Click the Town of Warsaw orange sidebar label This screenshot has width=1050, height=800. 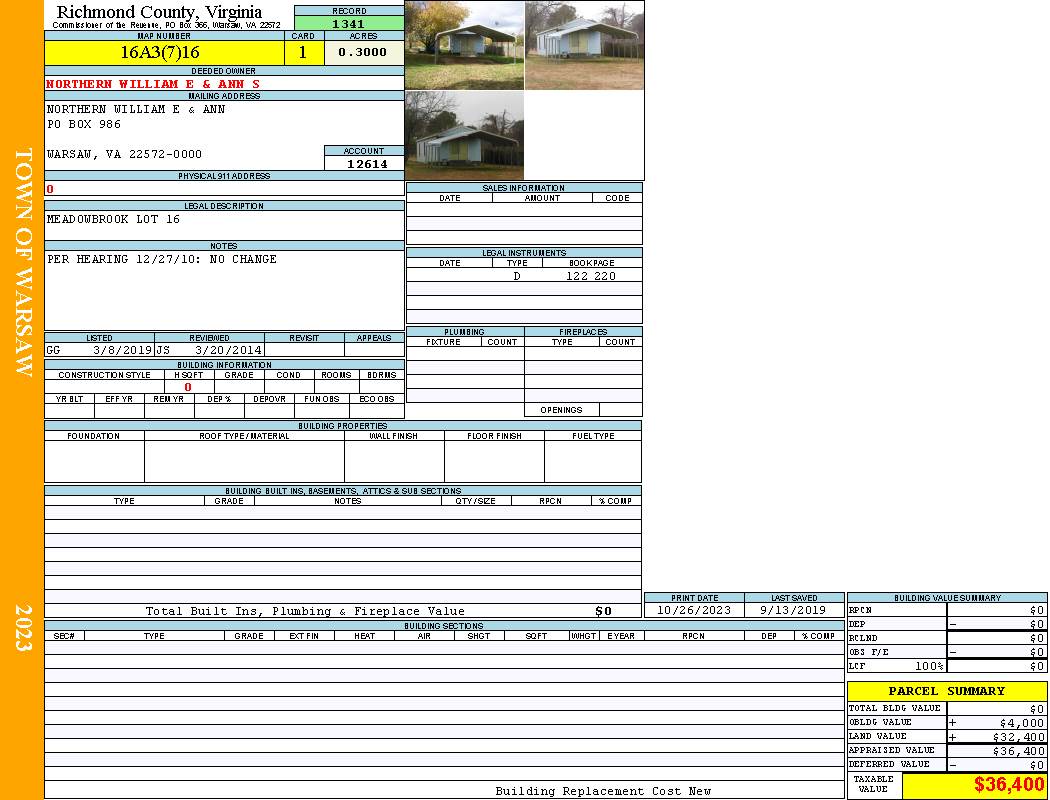click(22, 262)
